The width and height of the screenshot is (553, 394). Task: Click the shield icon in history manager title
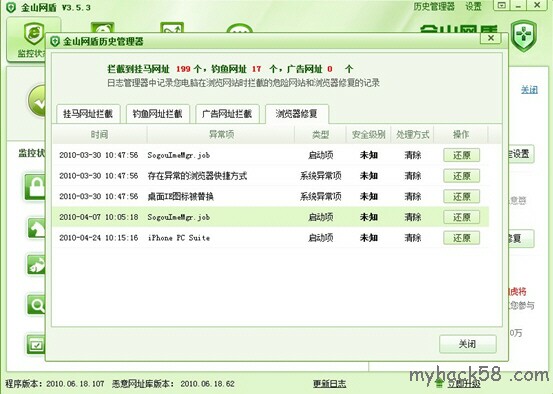pos(55,42)
